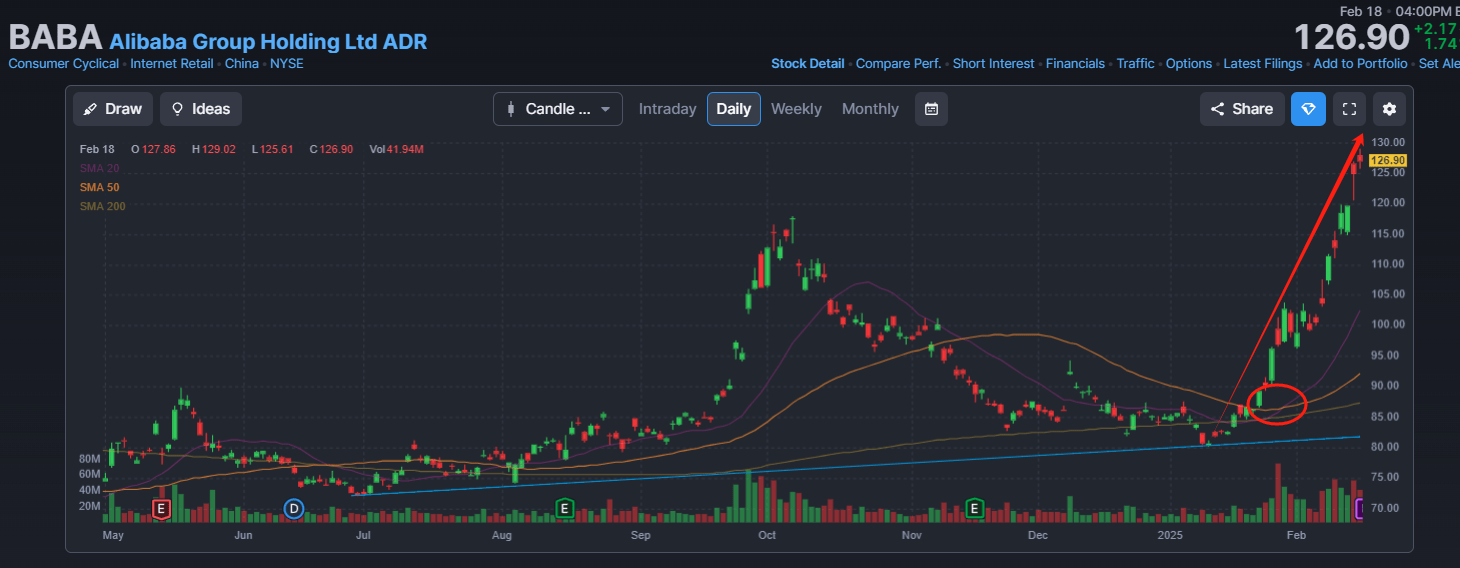This screenshot has height=568, width=1460.
Task: Click the red E earnings marker near May
Action: tap(161, 509)
